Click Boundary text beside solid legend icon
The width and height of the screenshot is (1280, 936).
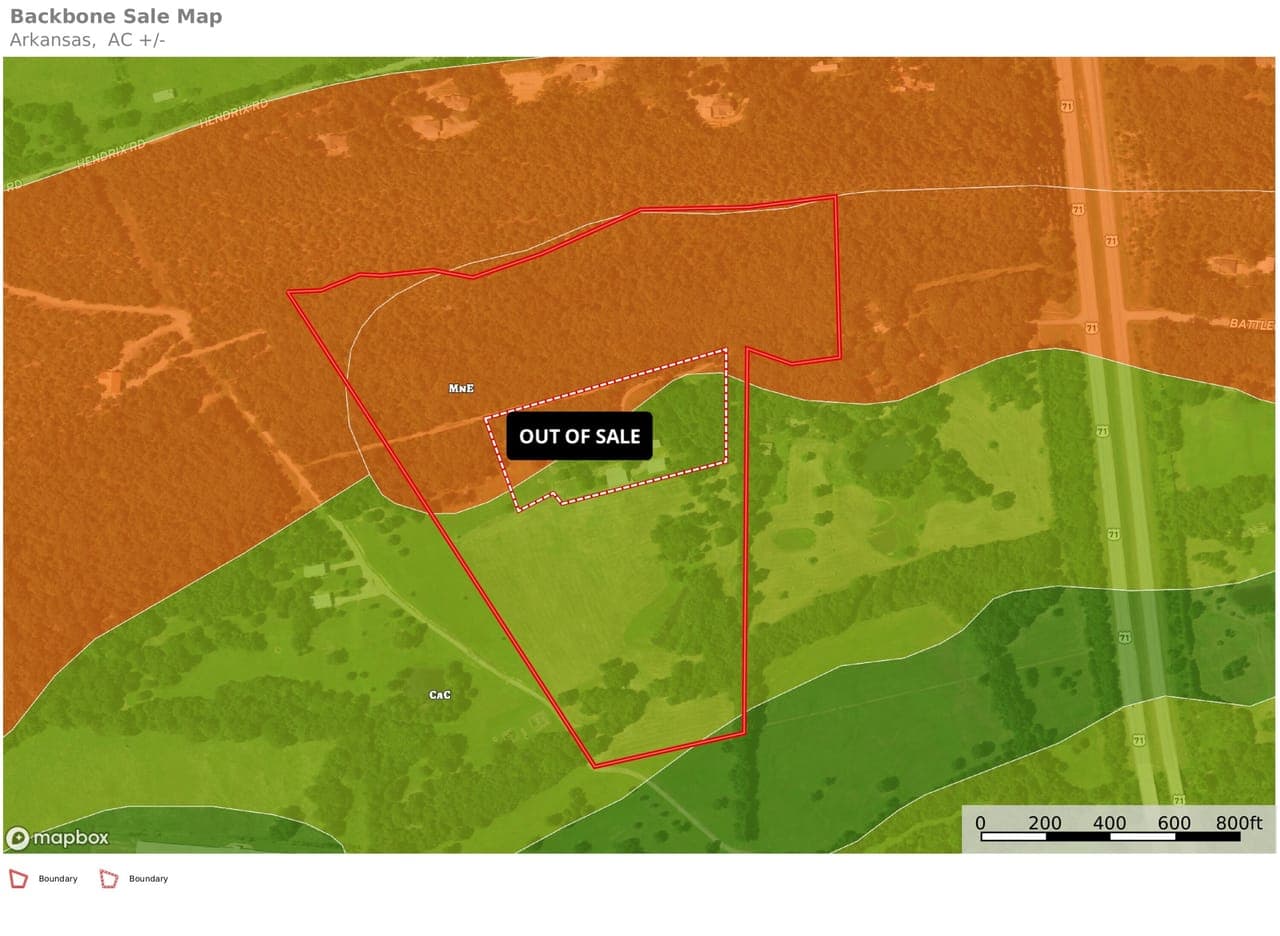point(58,879)
